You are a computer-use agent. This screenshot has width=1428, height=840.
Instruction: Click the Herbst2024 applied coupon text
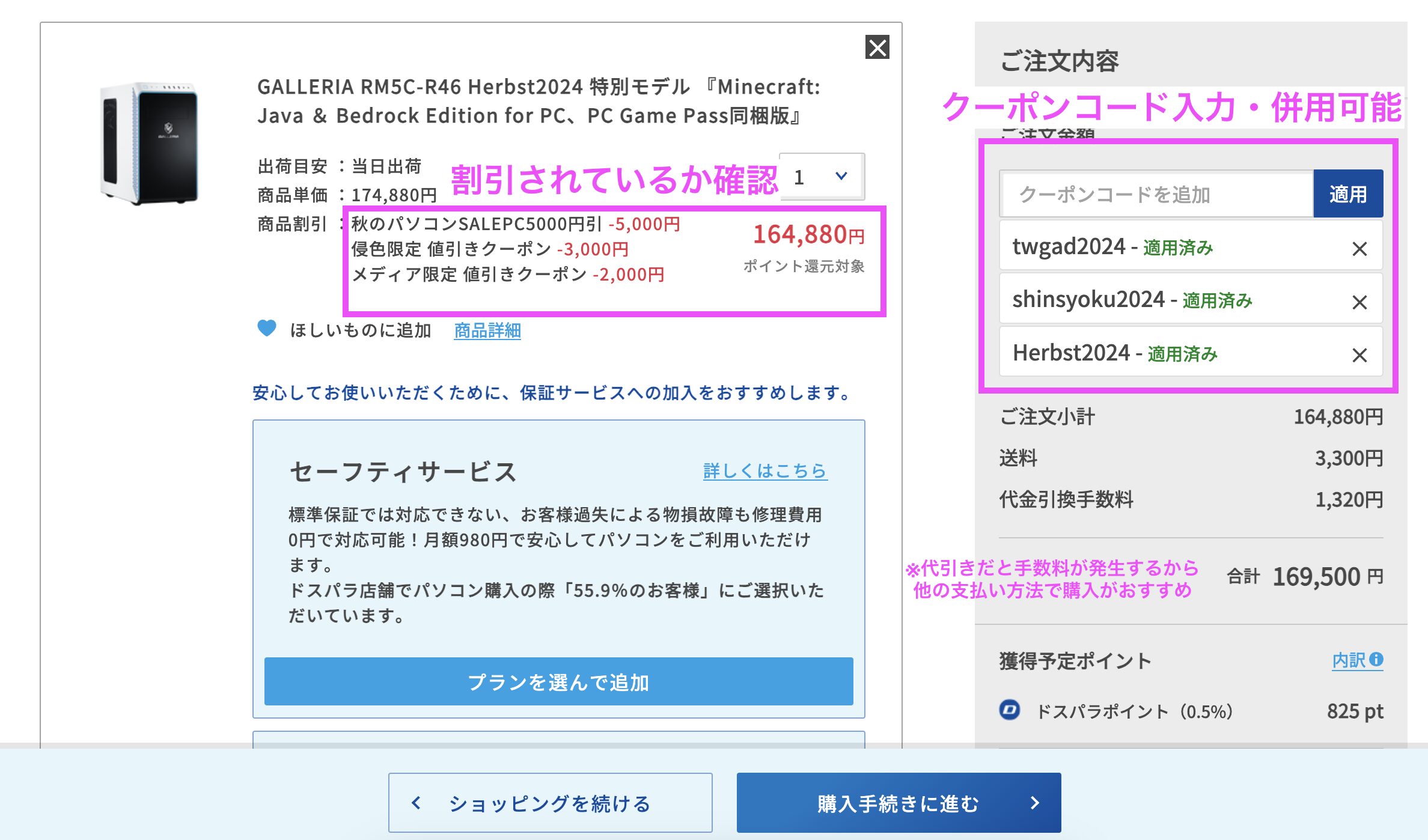(x=1115, y=353)
